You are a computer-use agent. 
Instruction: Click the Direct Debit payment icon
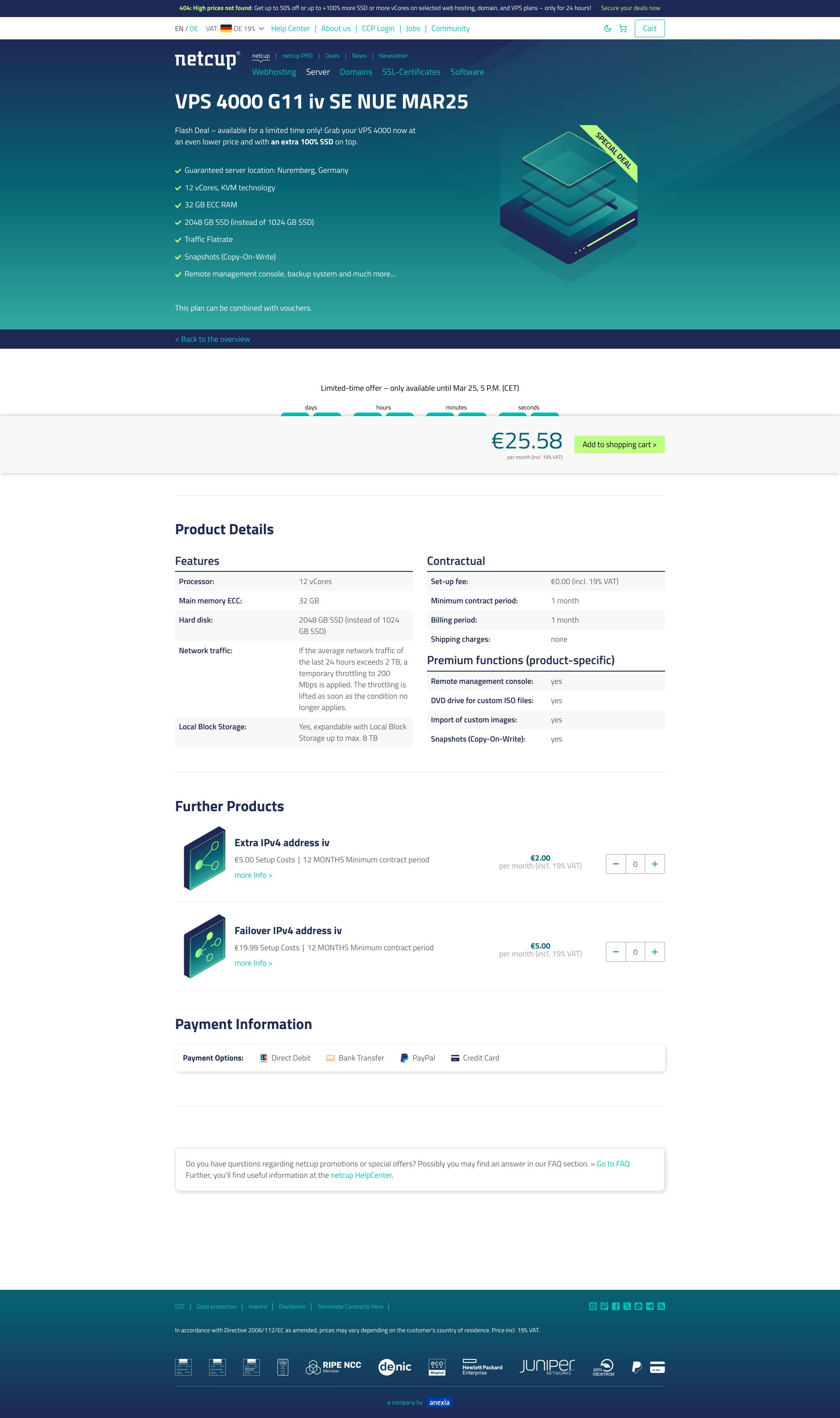(x=263, y=1057)
